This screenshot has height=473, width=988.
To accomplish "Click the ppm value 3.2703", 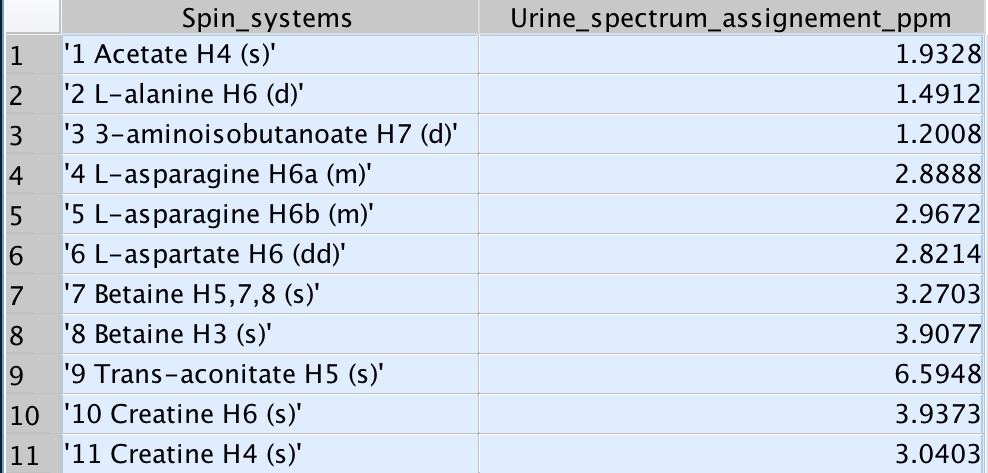I will tap(938, 293).
